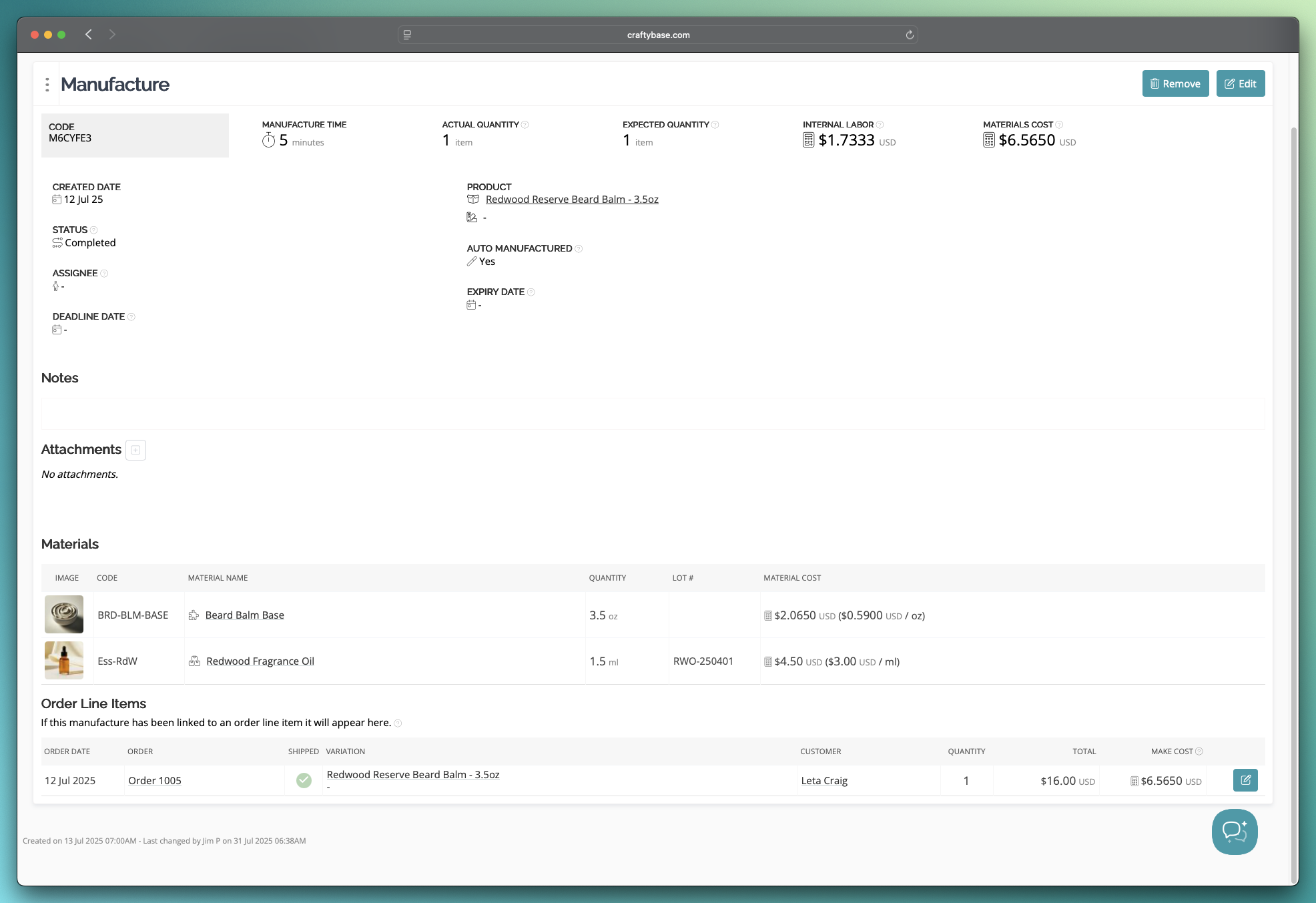Click the help icon beside Status
1316x903 pixels.
pos(93,230)
